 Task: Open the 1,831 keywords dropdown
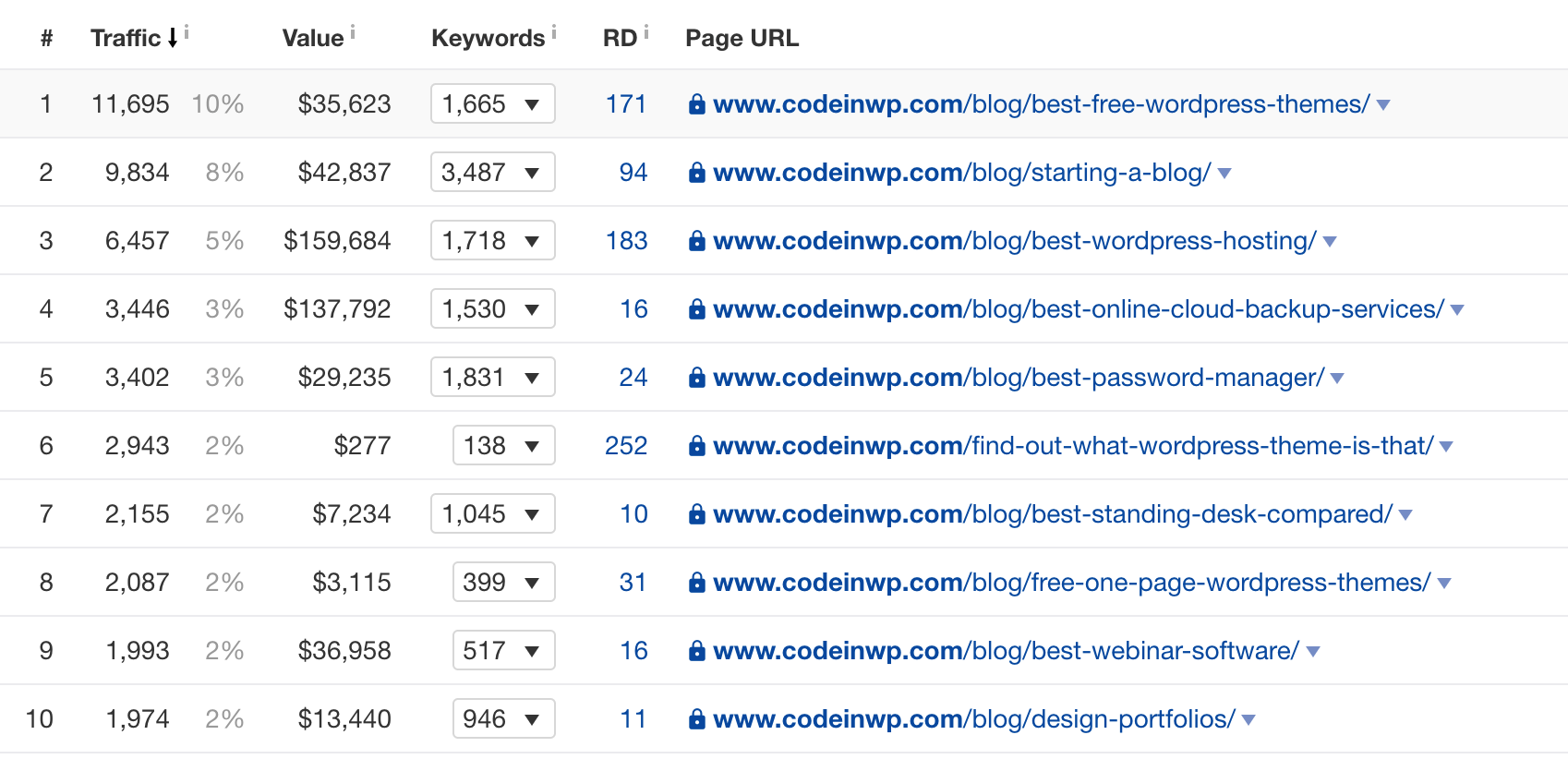point(493,377)
